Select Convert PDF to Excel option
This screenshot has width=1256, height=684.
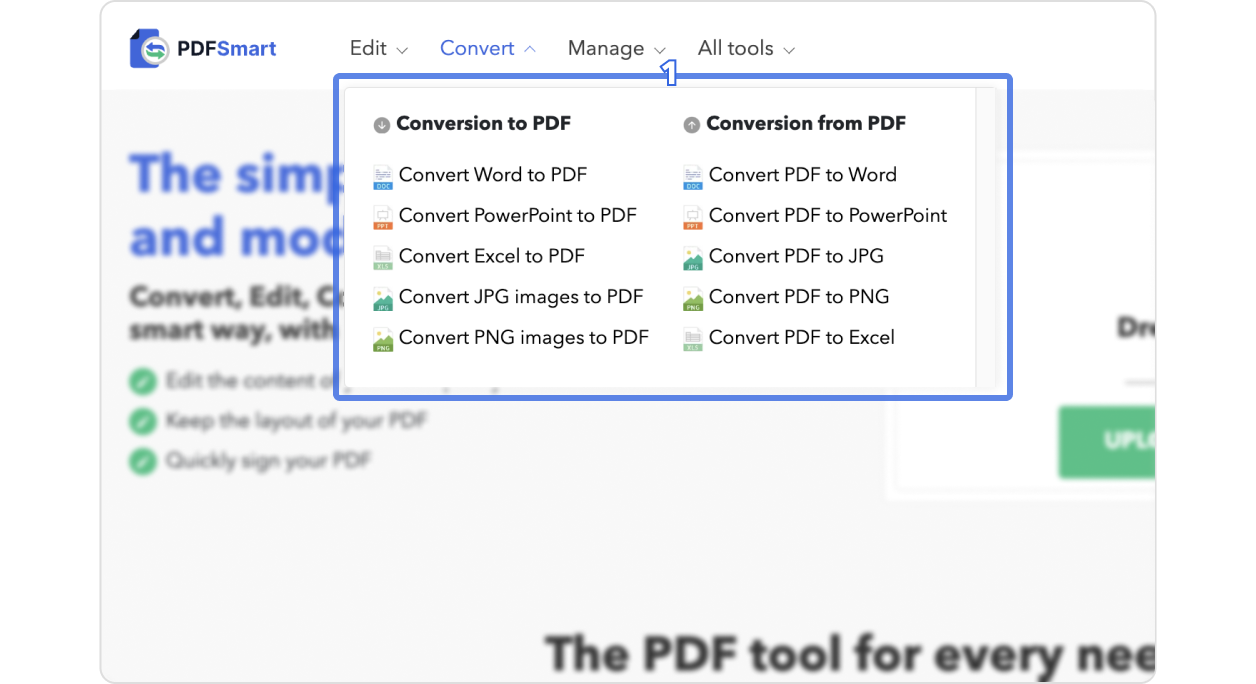(801, 338)
